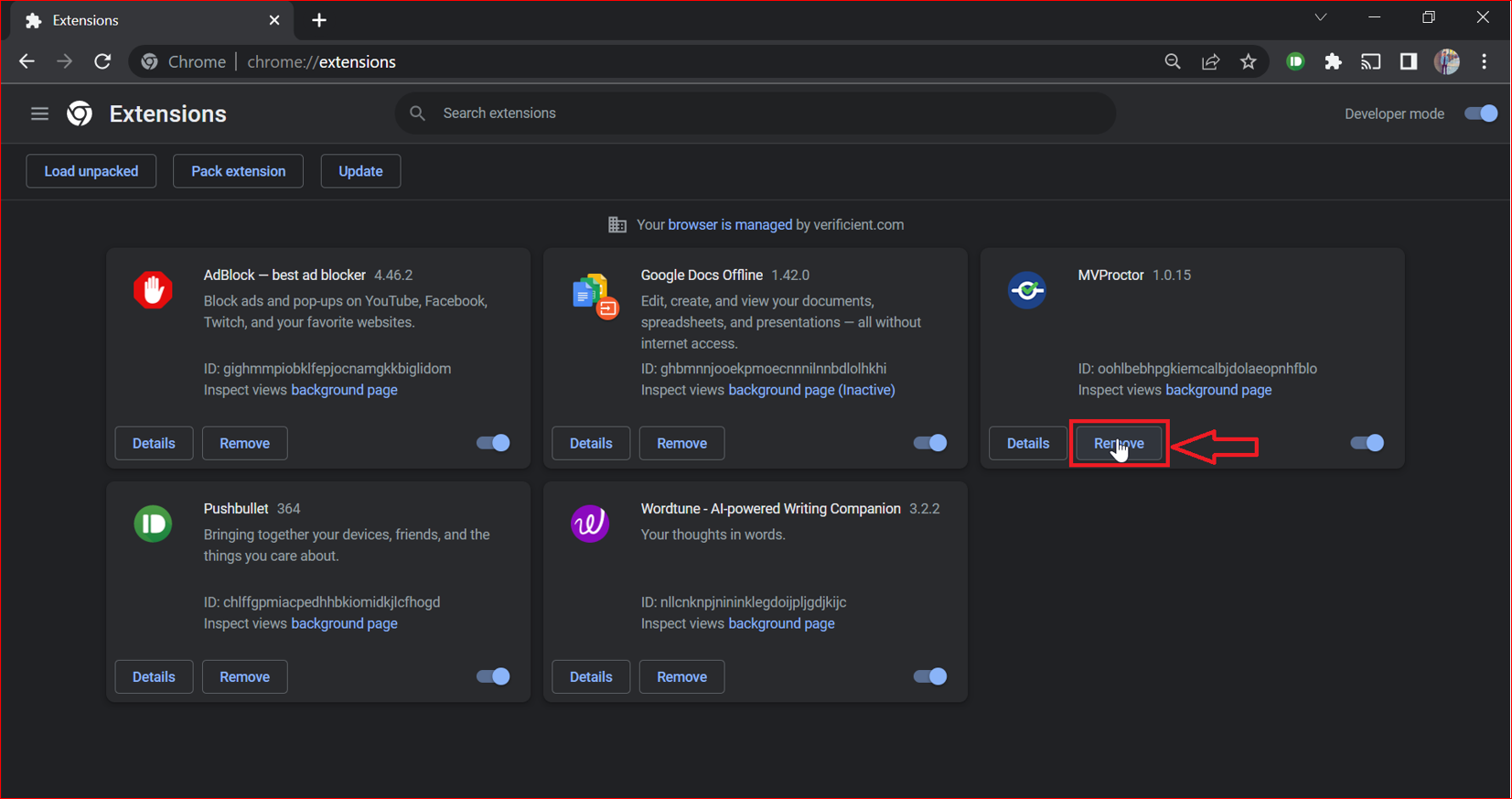Open AdBlock background page link
The image size is (1512, 799).
(344, 390)
